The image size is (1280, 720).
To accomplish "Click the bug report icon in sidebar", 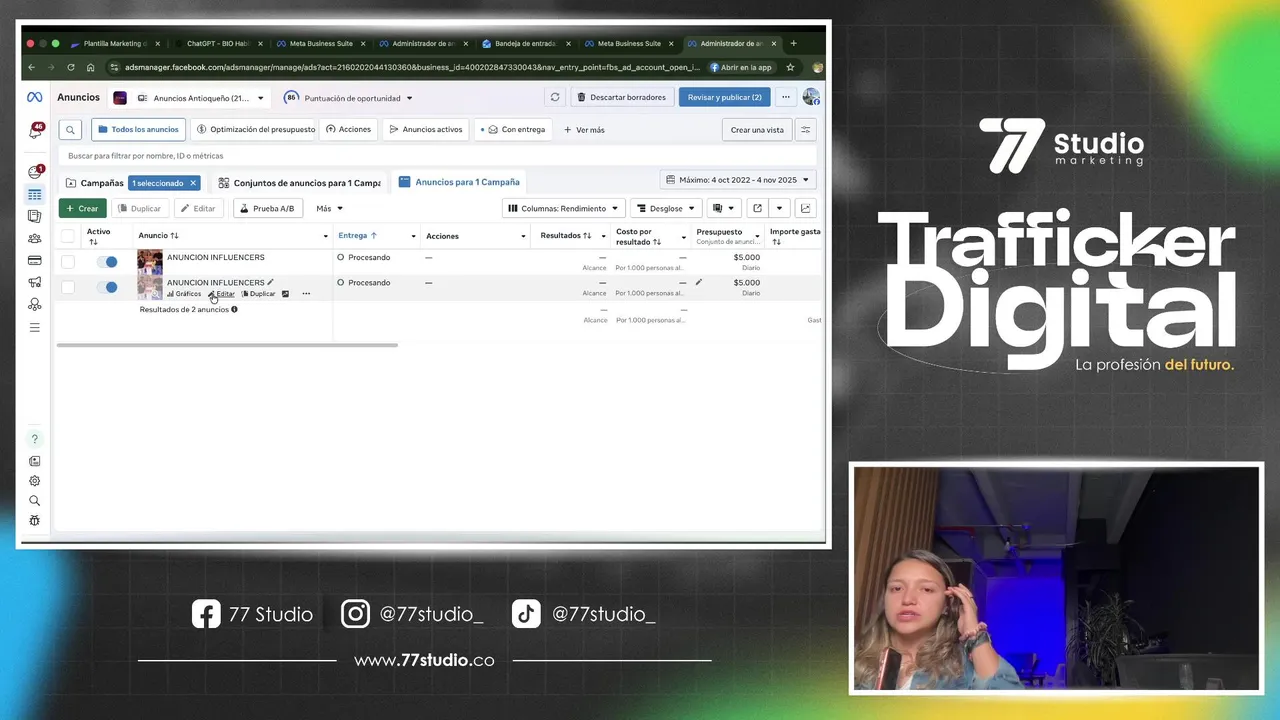I will [35, 521].
